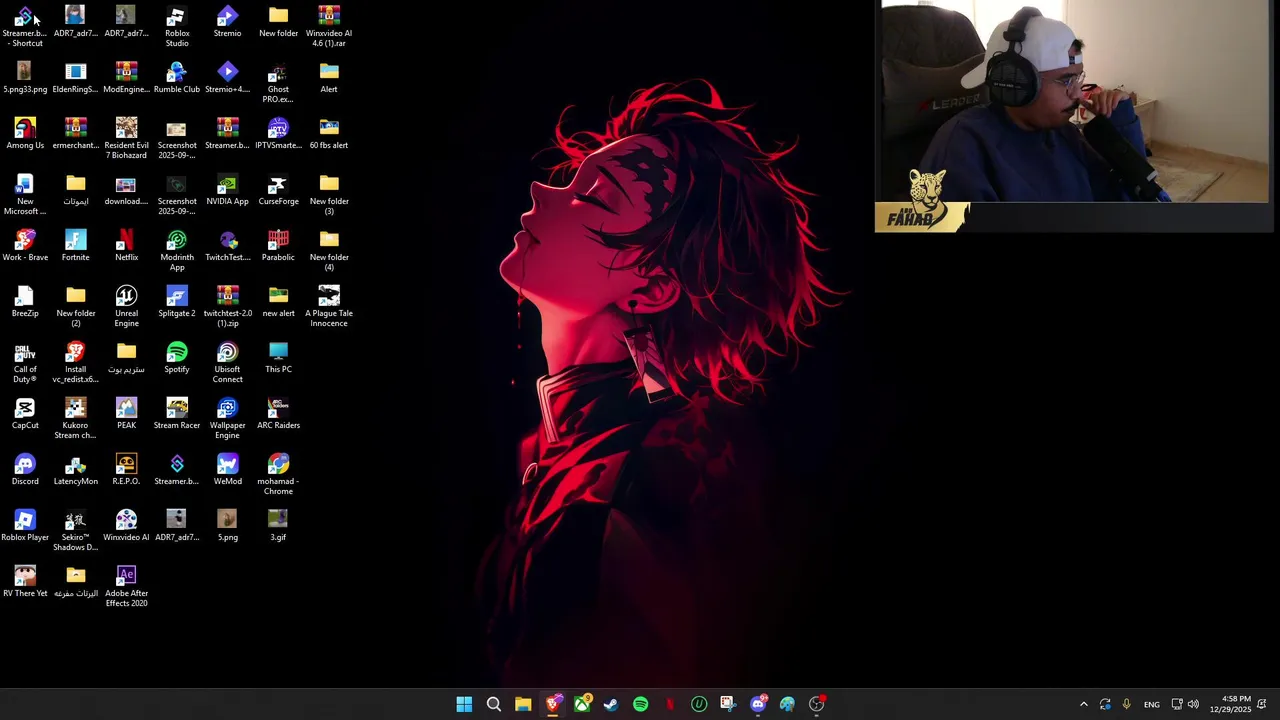
Task: Open the EldenRingS... desktop item
Action: click(75, 78)
